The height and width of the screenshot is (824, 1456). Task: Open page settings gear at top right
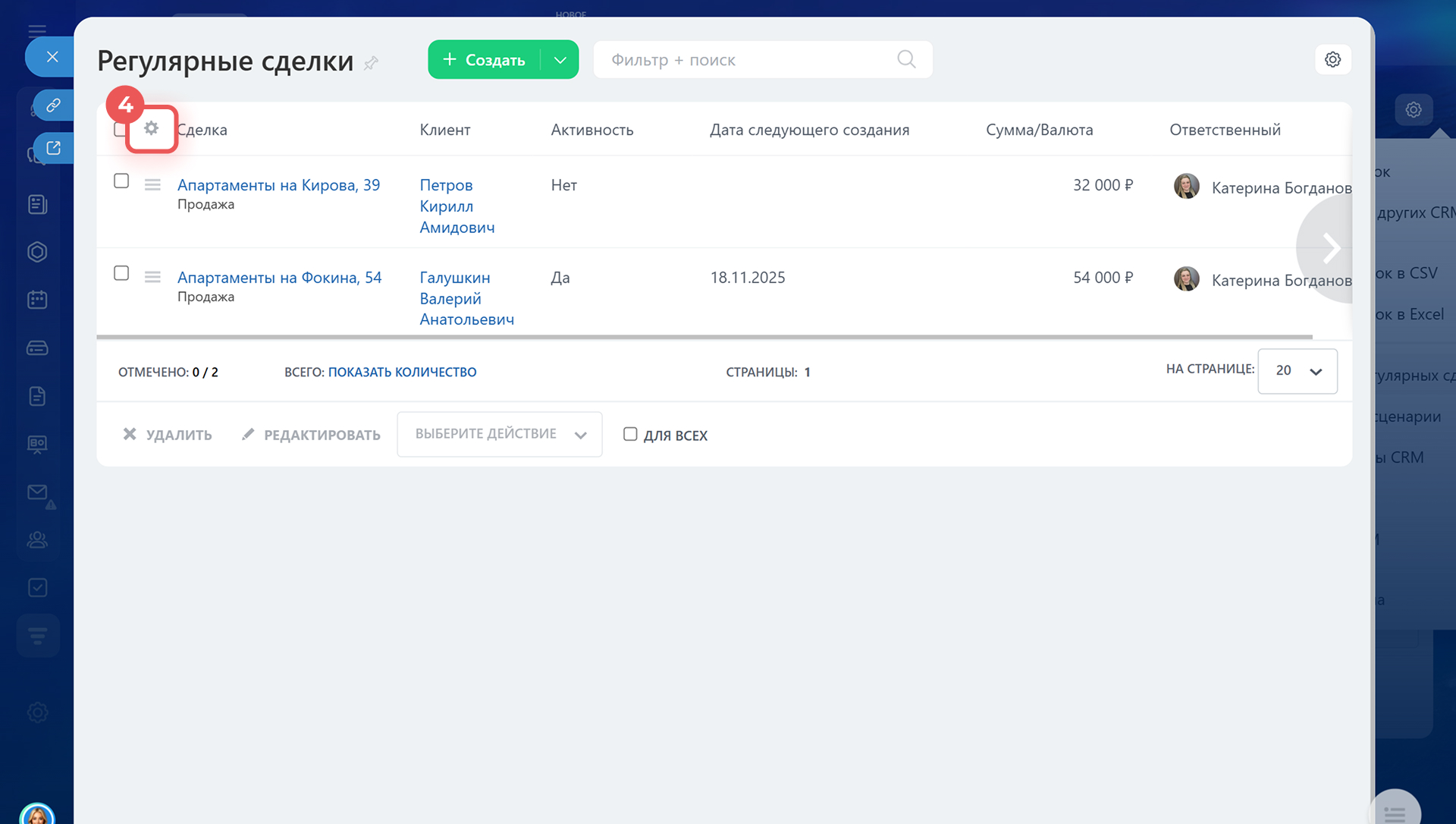1332,59
